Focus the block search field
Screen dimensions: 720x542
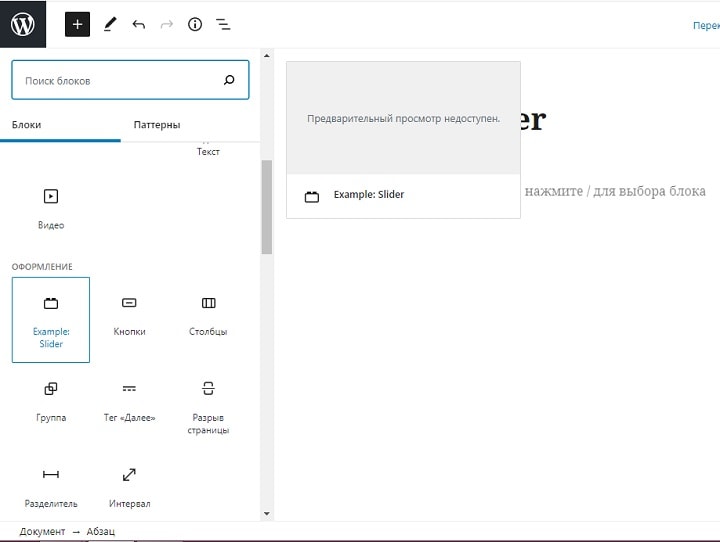(130, 80)
